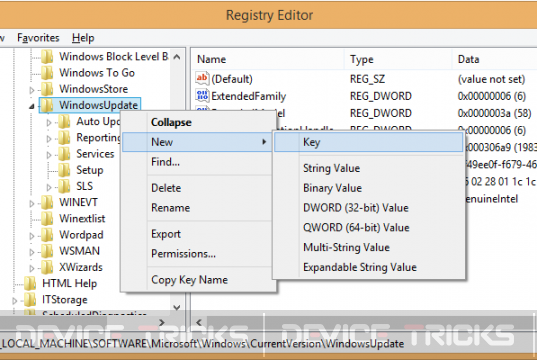Click the Windows To Go folder icon
The image size is (537, 360).
[x=47, y=73]
